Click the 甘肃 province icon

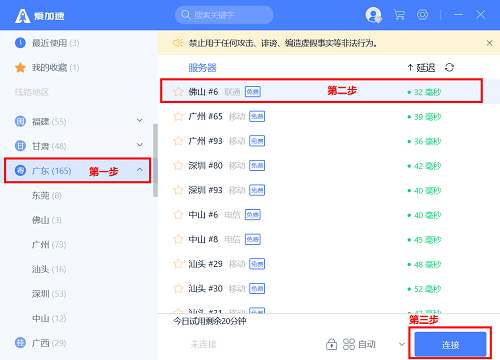(20, 146)
